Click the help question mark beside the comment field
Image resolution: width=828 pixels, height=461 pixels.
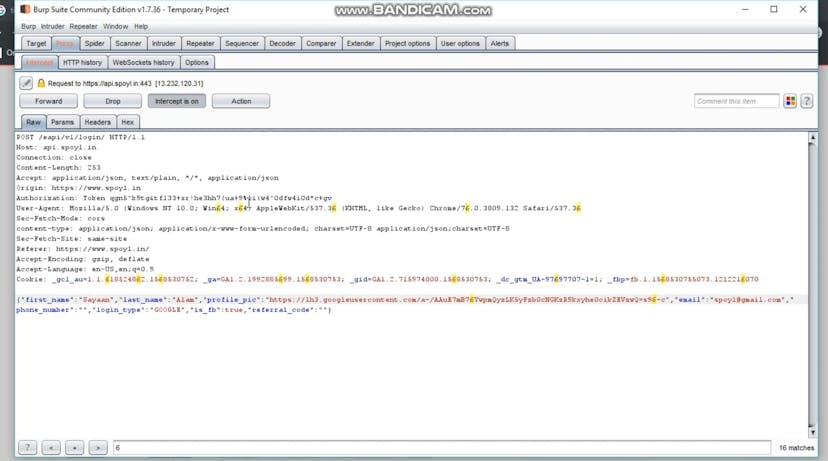(x=806, y=101)
